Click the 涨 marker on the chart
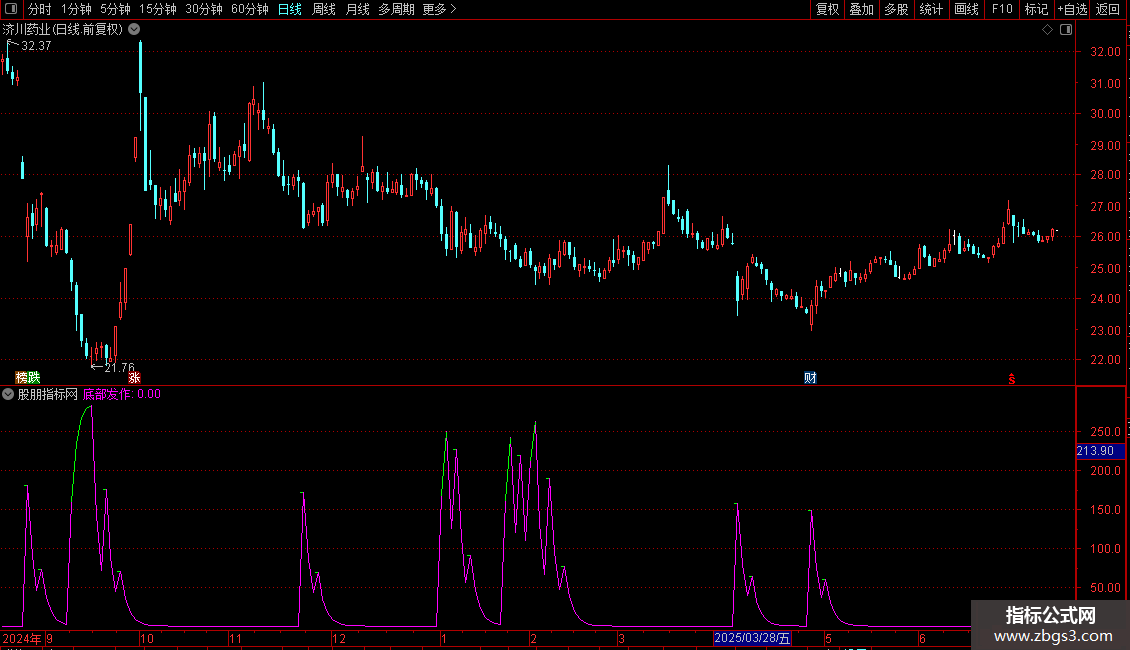 (x=134, y=378)
